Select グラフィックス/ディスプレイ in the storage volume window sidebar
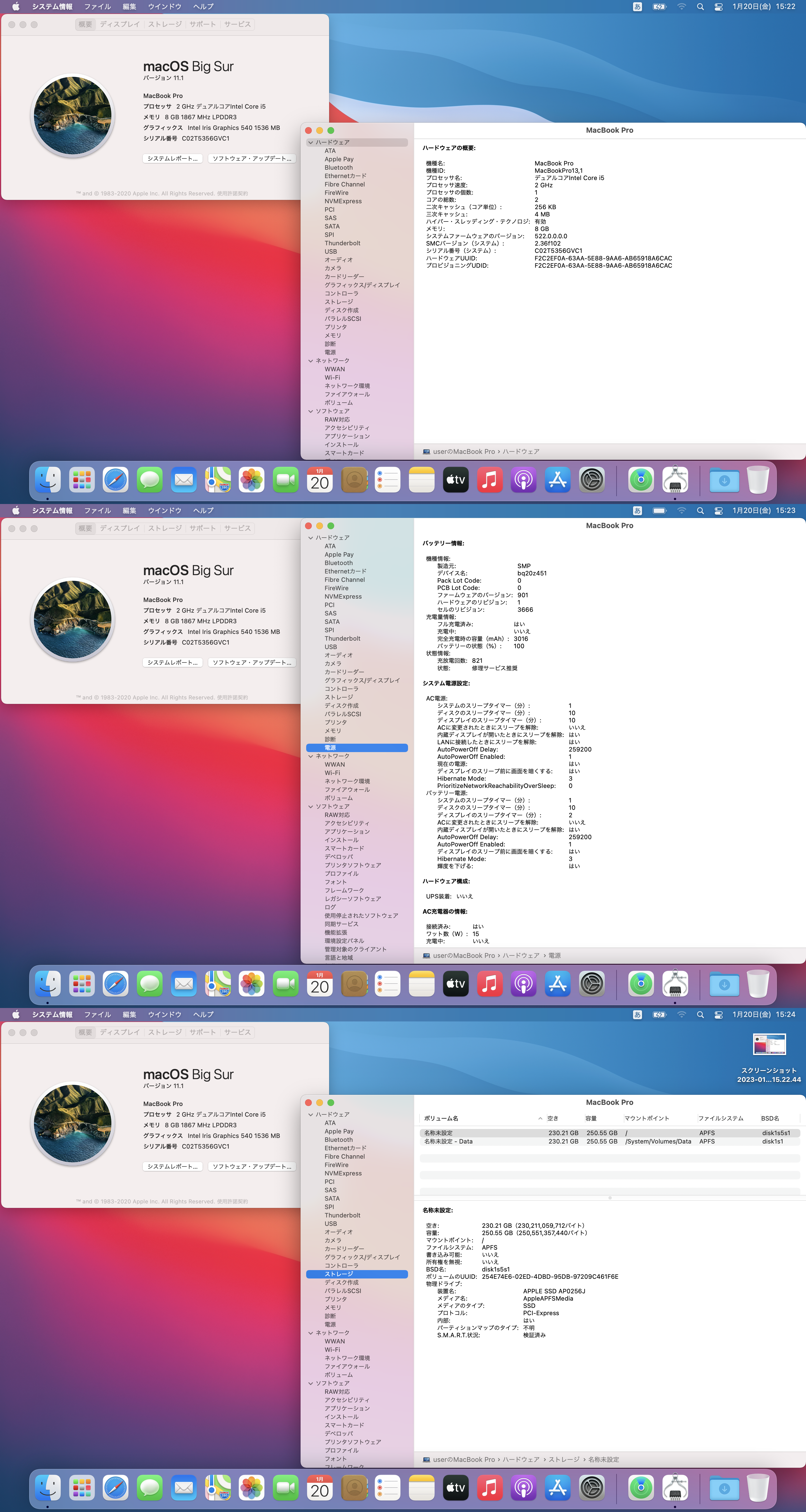This screenshot has height=1512, width=806. (x=362, y=1257)
